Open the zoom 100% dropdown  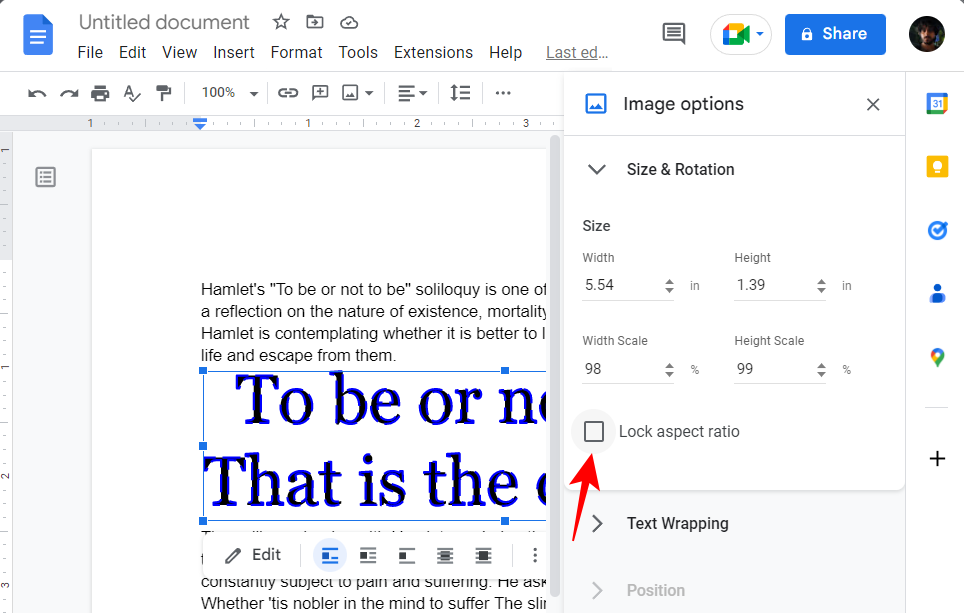click(x=229, y=93)
